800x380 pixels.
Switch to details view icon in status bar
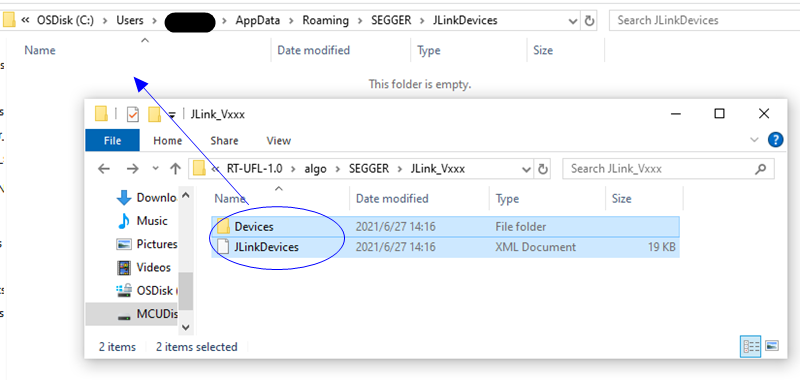pos(751,347)
